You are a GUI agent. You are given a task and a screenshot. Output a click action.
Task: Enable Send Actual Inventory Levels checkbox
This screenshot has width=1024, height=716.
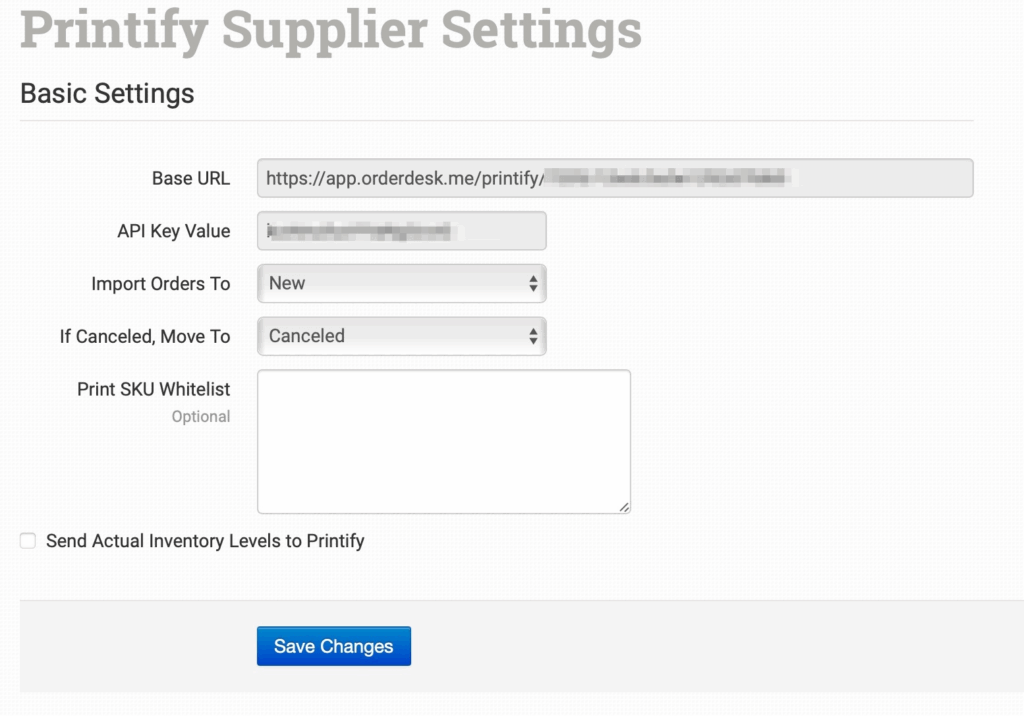pos(28,541)
